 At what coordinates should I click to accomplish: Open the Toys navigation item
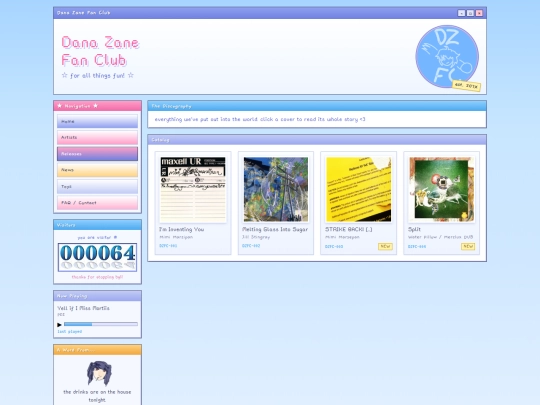[x=97, y=186]
